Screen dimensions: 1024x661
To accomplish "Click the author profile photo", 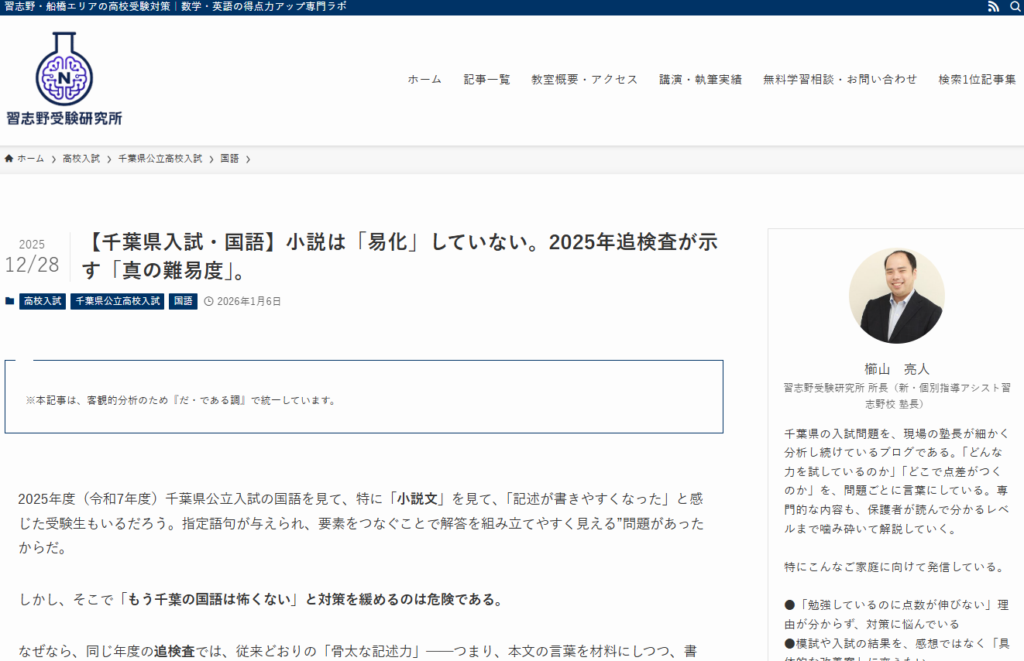I will click(896, 296).
